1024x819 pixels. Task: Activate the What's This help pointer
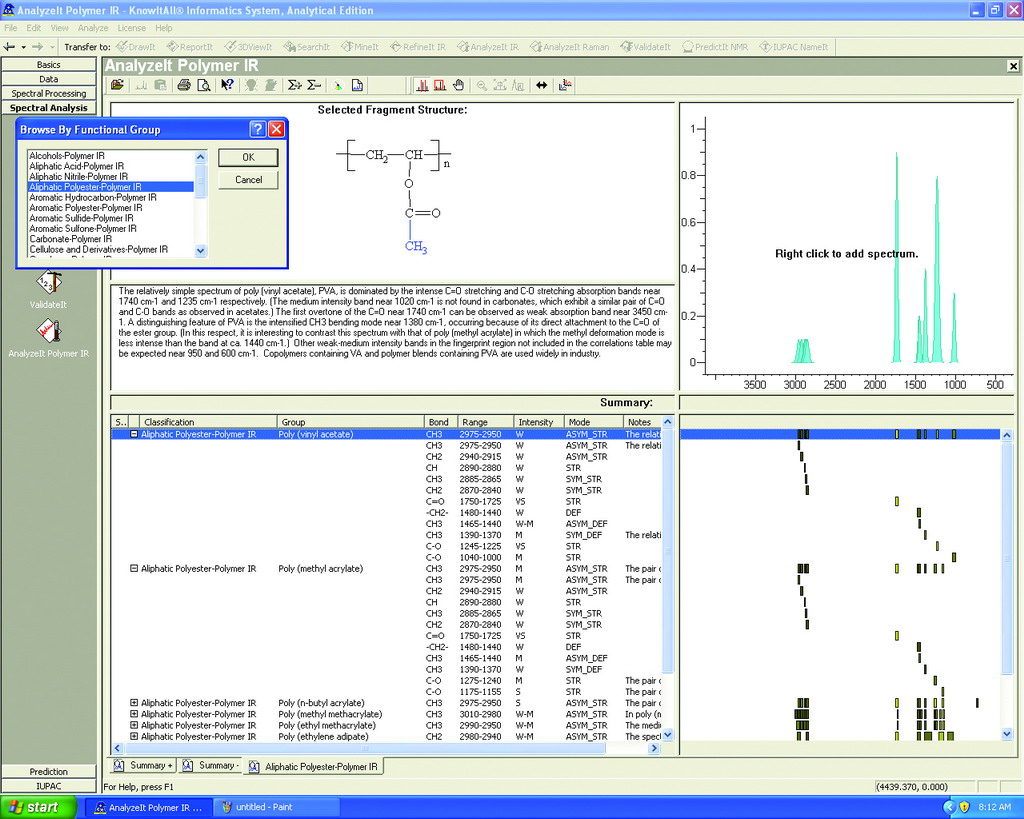(x=227, y=85)
